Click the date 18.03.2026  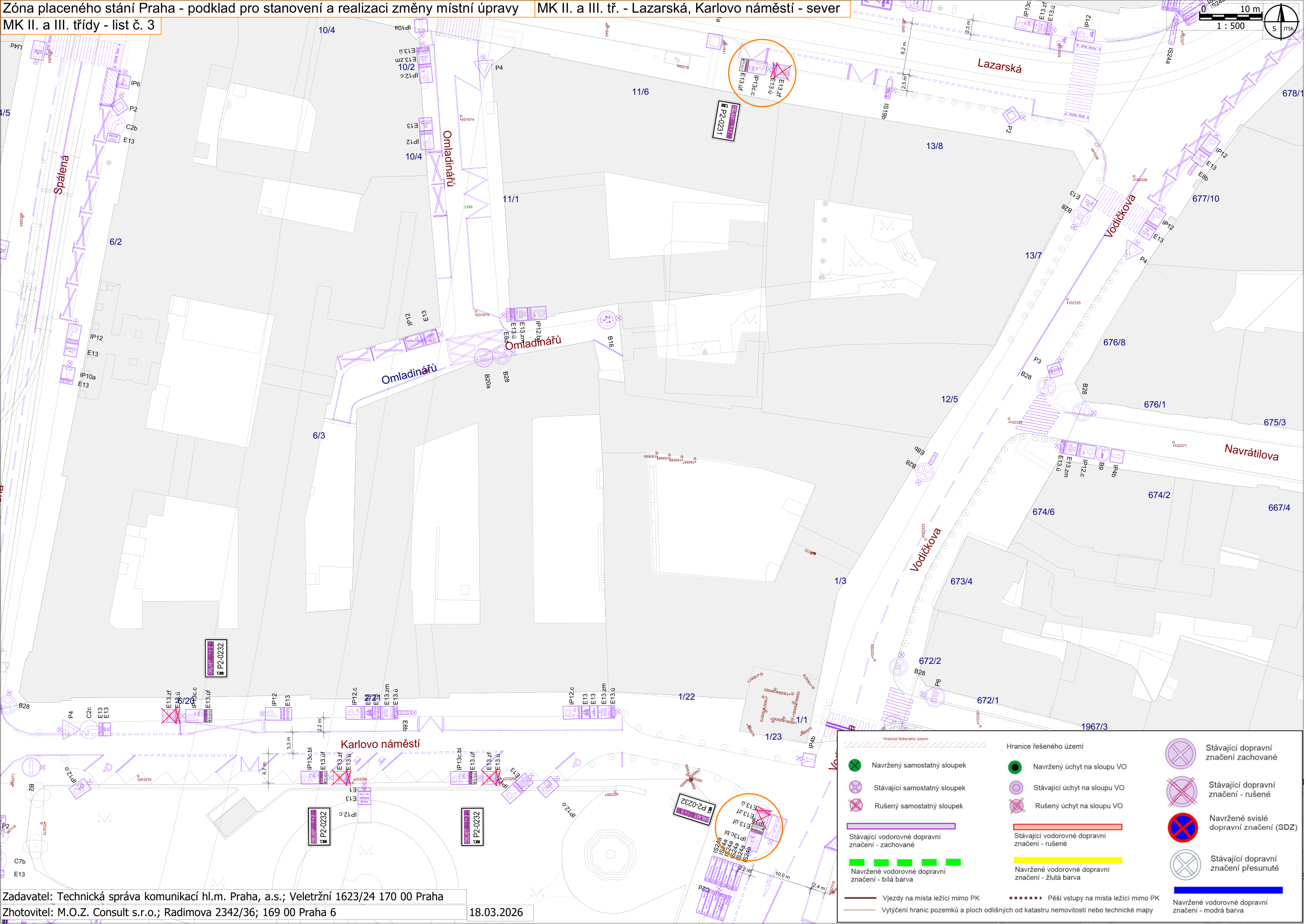[x=496, y=912]
